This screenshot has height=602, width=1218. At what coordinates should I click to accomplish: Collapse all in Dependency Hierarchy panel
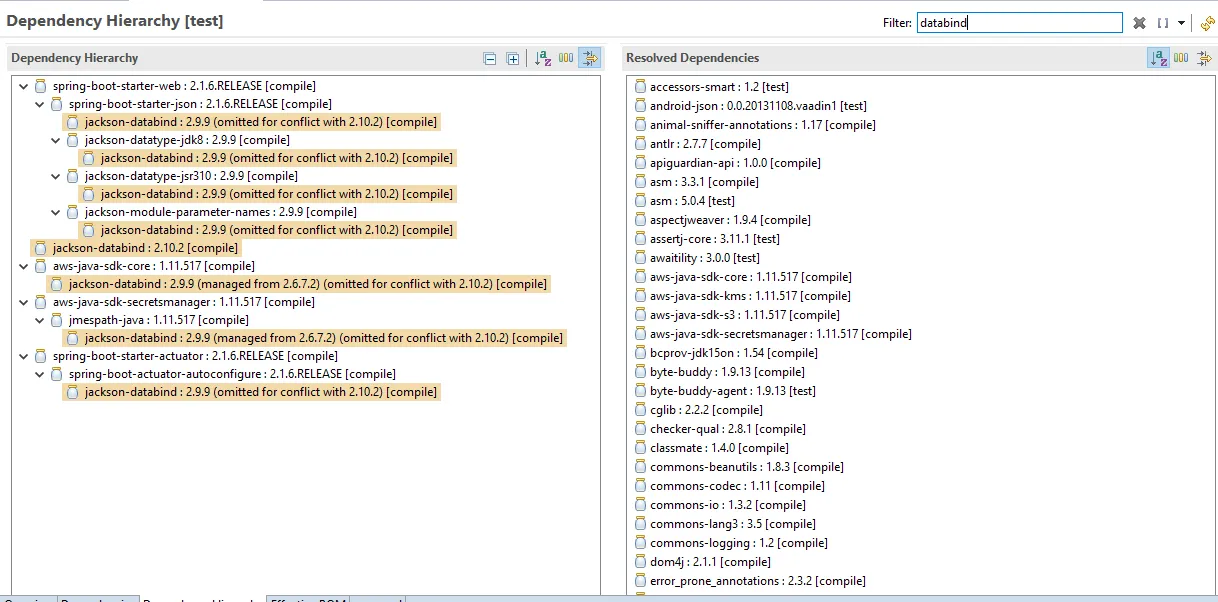click(490, 59)
